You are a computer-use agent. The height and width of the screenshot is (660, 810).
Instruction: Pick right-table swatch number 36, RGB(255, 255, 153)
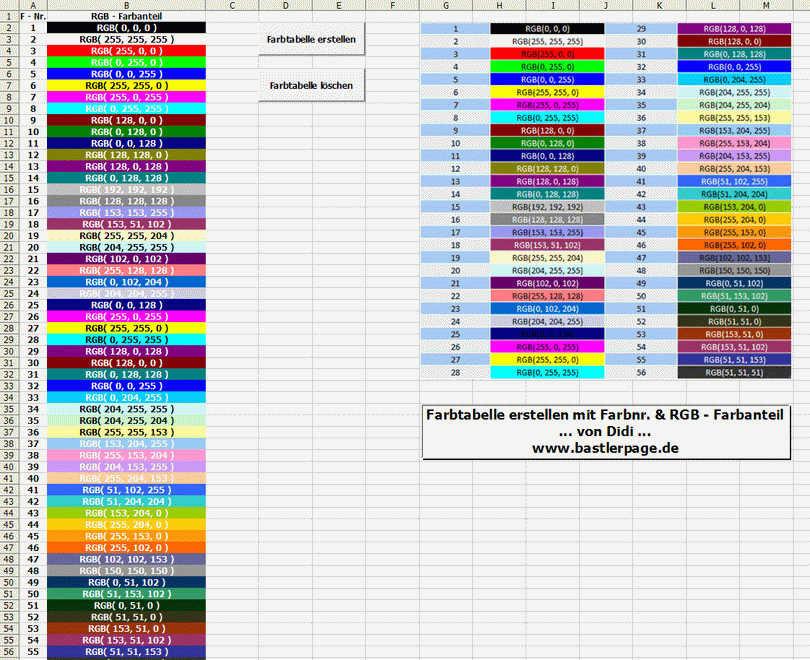point(734,118)
